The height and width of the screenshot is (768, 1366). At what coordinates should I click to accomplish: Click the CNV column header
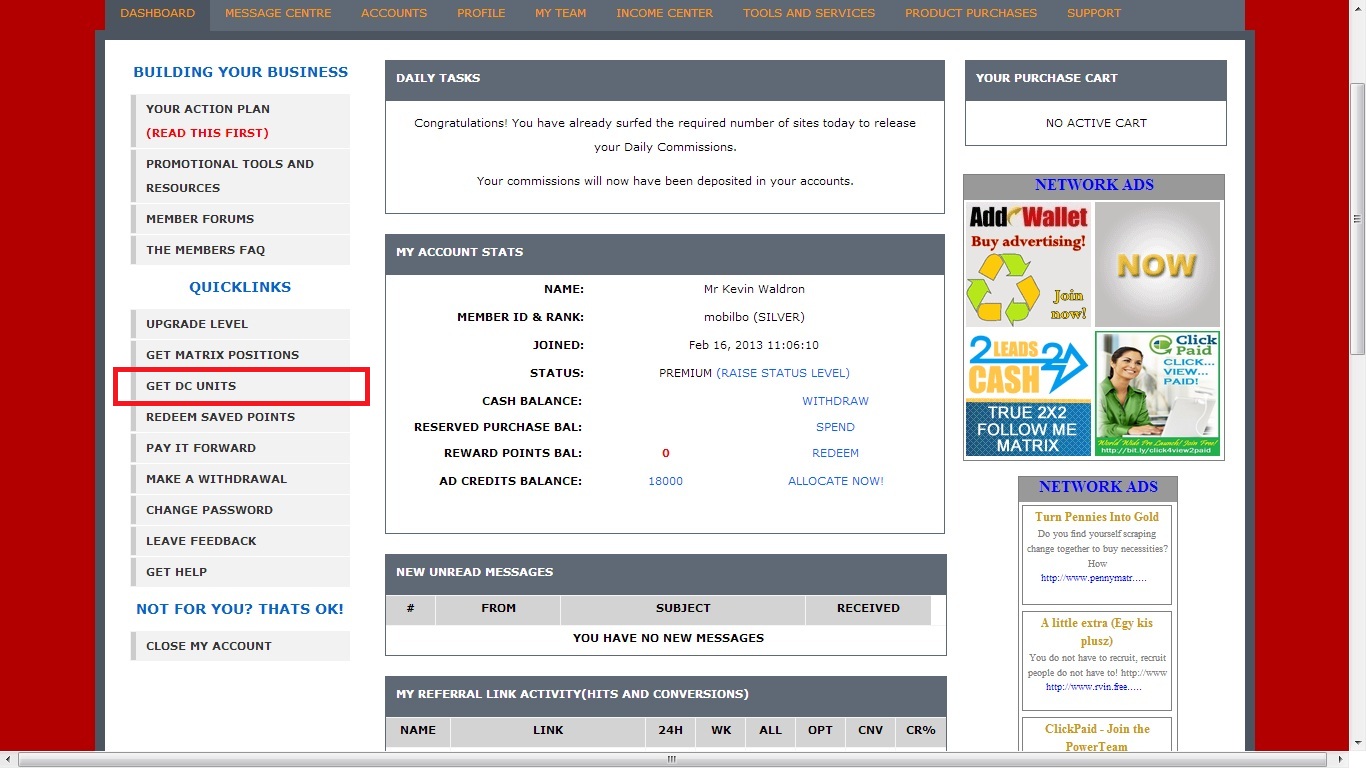tap(870, 730)
